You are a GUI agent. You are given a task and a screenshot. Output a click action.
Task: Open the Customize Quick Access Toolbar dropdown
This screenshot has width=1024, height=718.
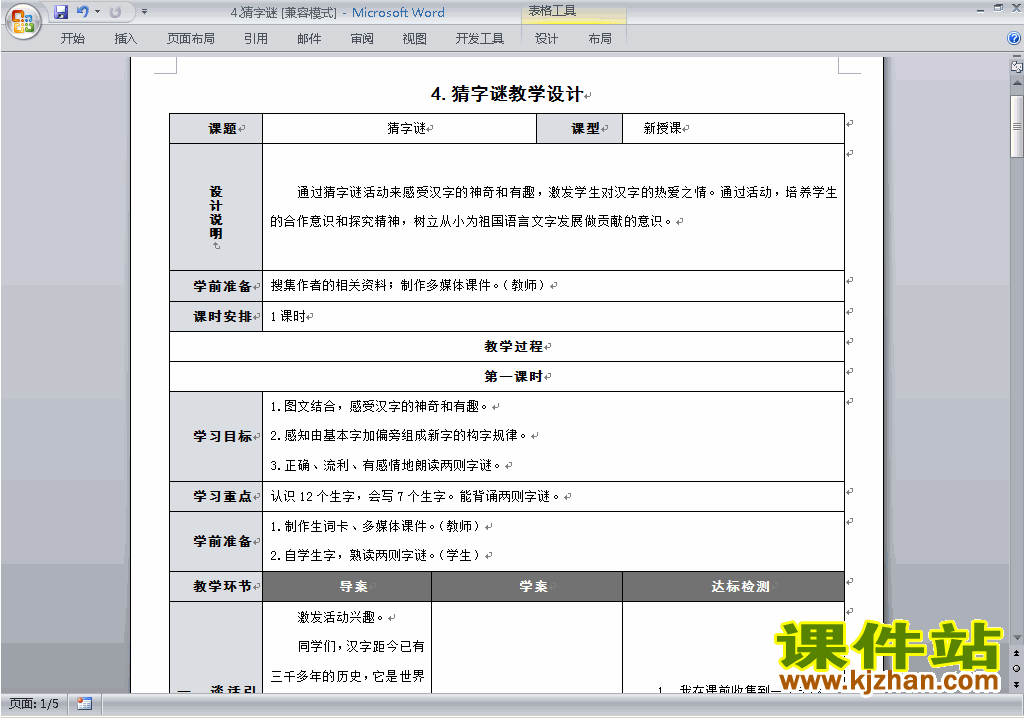[144, 12]
